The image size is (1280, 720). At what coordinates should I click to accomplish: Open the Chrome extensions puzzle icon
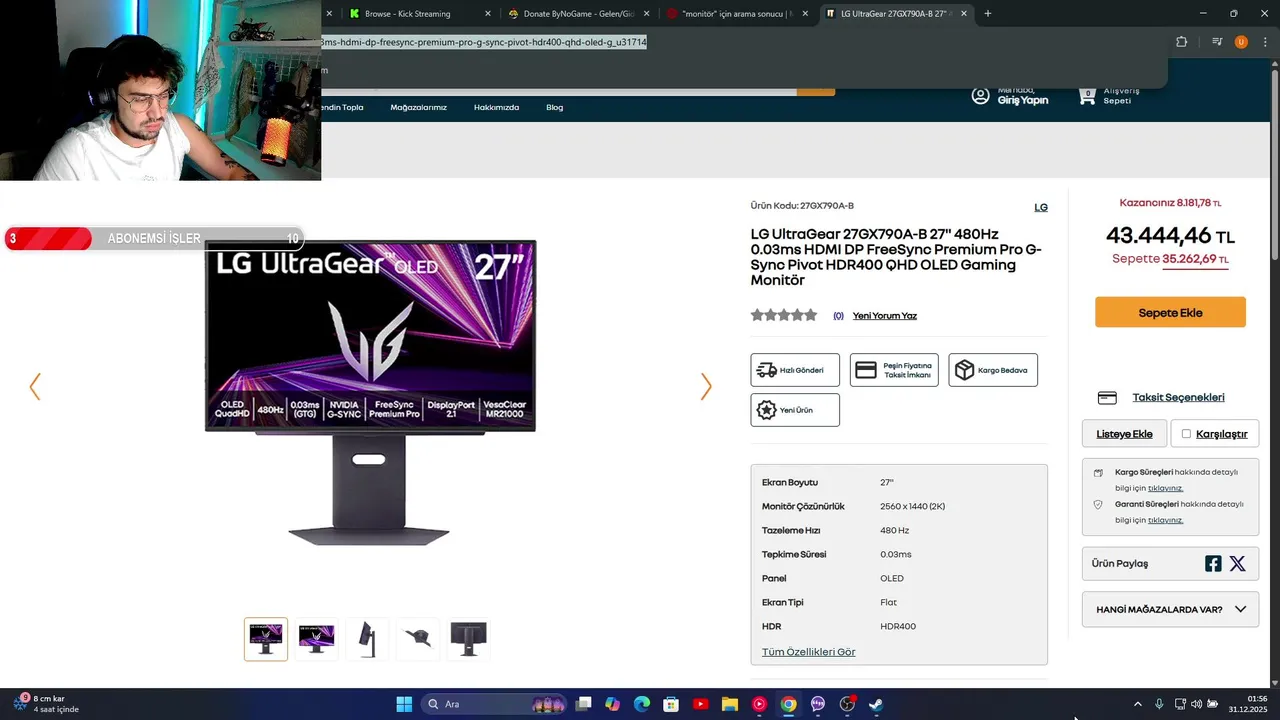1182,42
